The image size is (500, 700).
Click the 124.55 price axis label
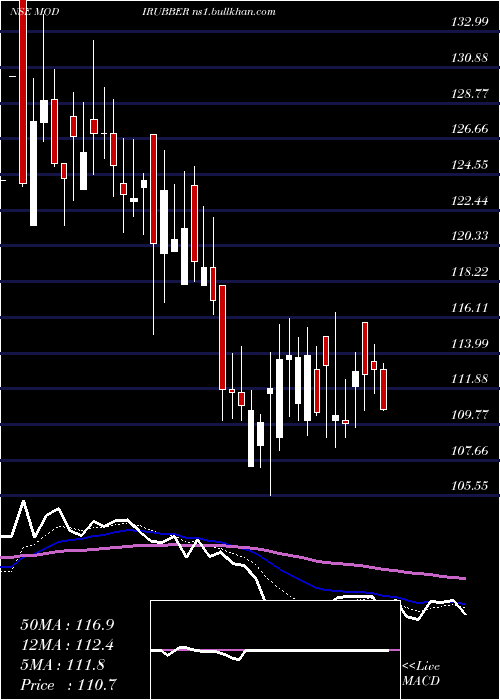470,165
